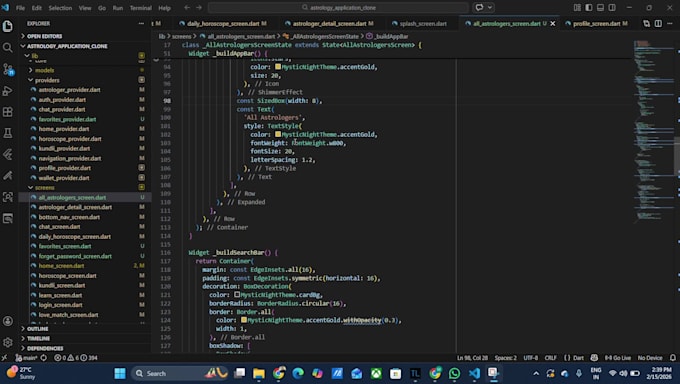Click the main branch in status bar
Viewport: 680px width, 384px height.
point(27,358)
